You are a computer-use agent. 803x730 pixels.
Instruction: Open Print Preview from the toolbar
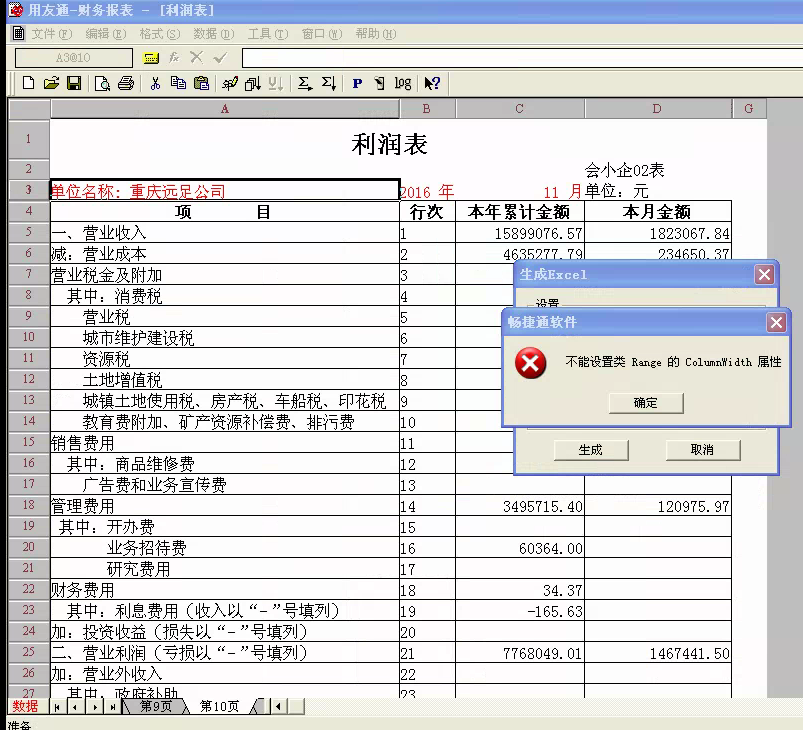102,83
